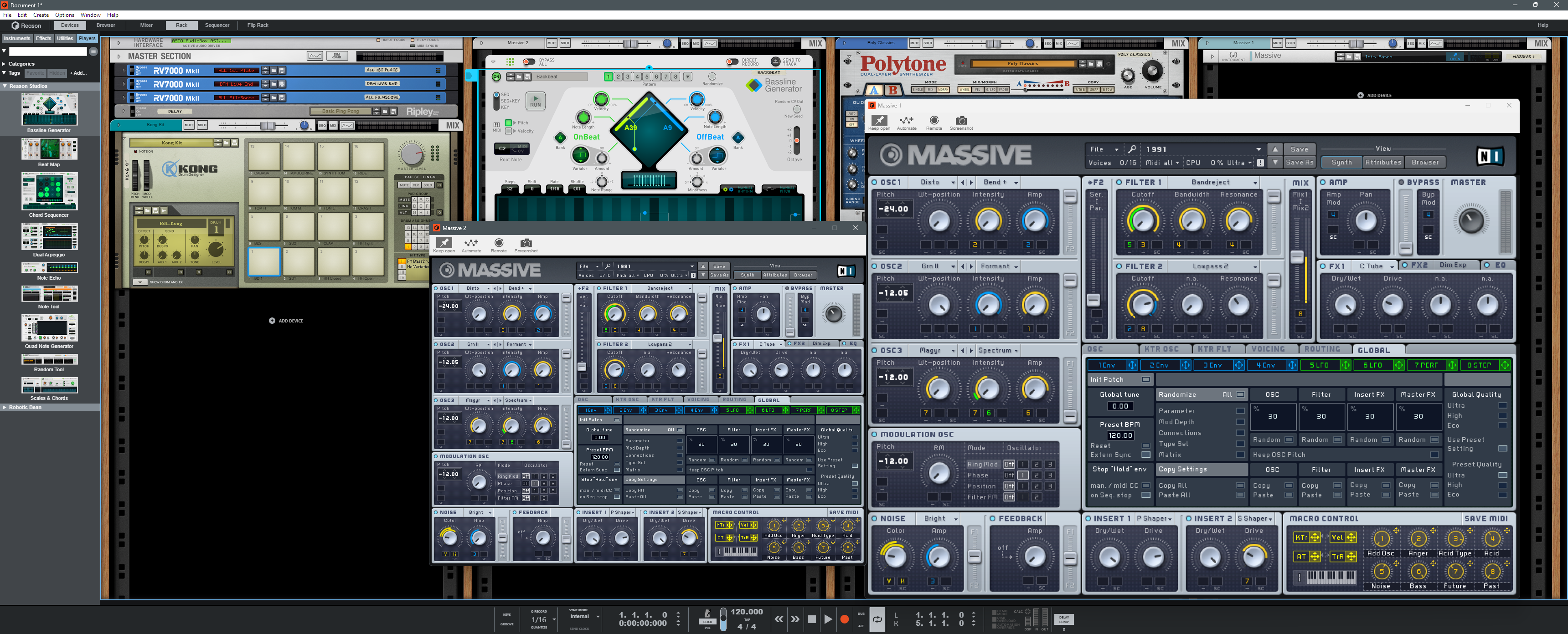Open the 1/16 quantize value dropdown
Screen dimensions: 1568x634
click(x=543, y=619)
